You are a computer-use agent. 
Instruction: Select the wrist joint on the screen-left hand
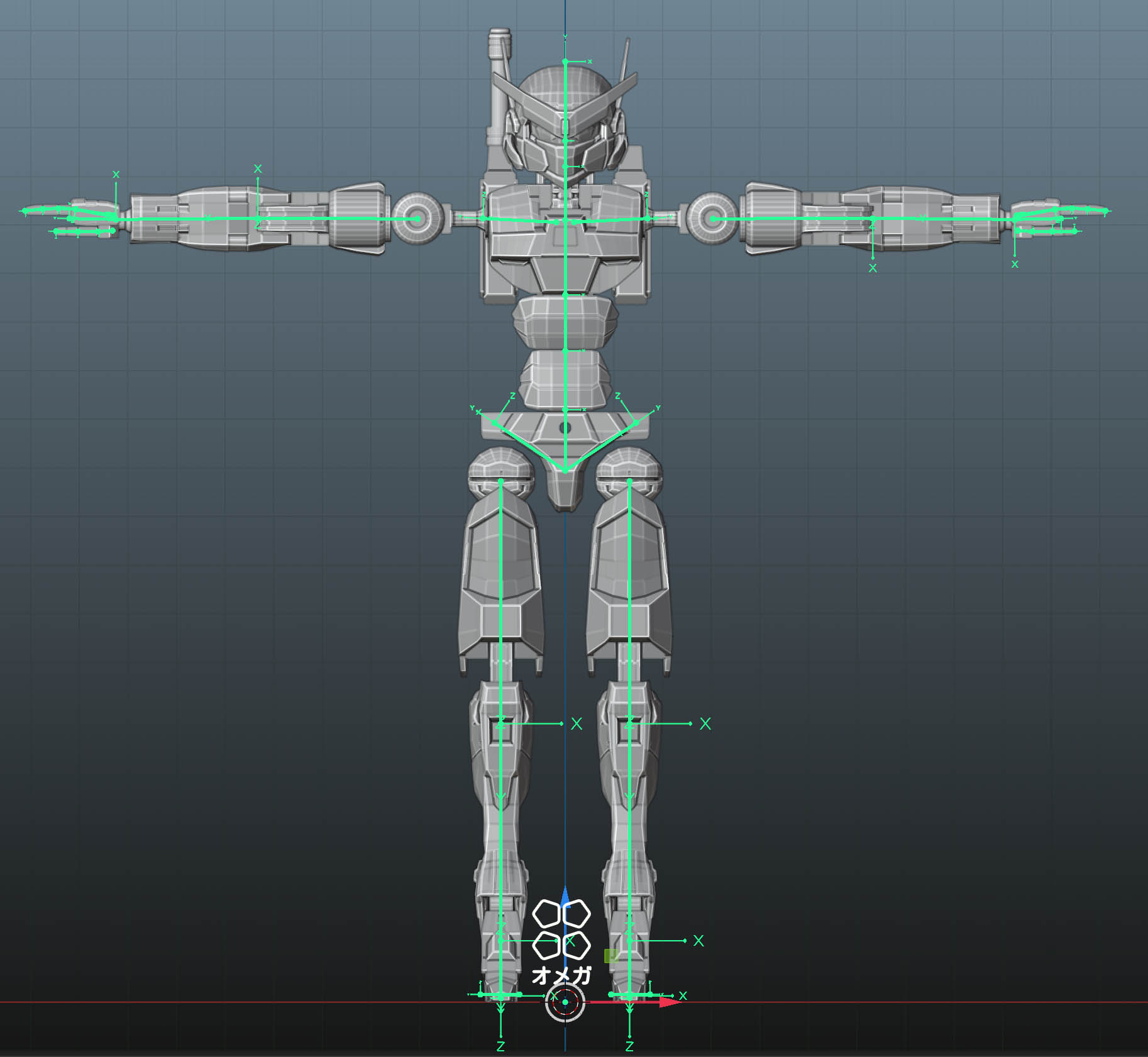(115, 217)
